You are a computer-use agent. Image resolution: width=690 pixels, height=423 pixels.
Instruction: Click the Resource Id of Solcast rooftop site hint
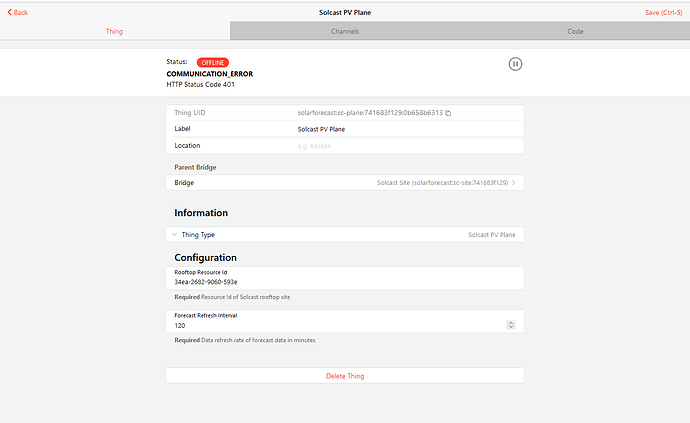pyautogui.click(x=246, y=297)
